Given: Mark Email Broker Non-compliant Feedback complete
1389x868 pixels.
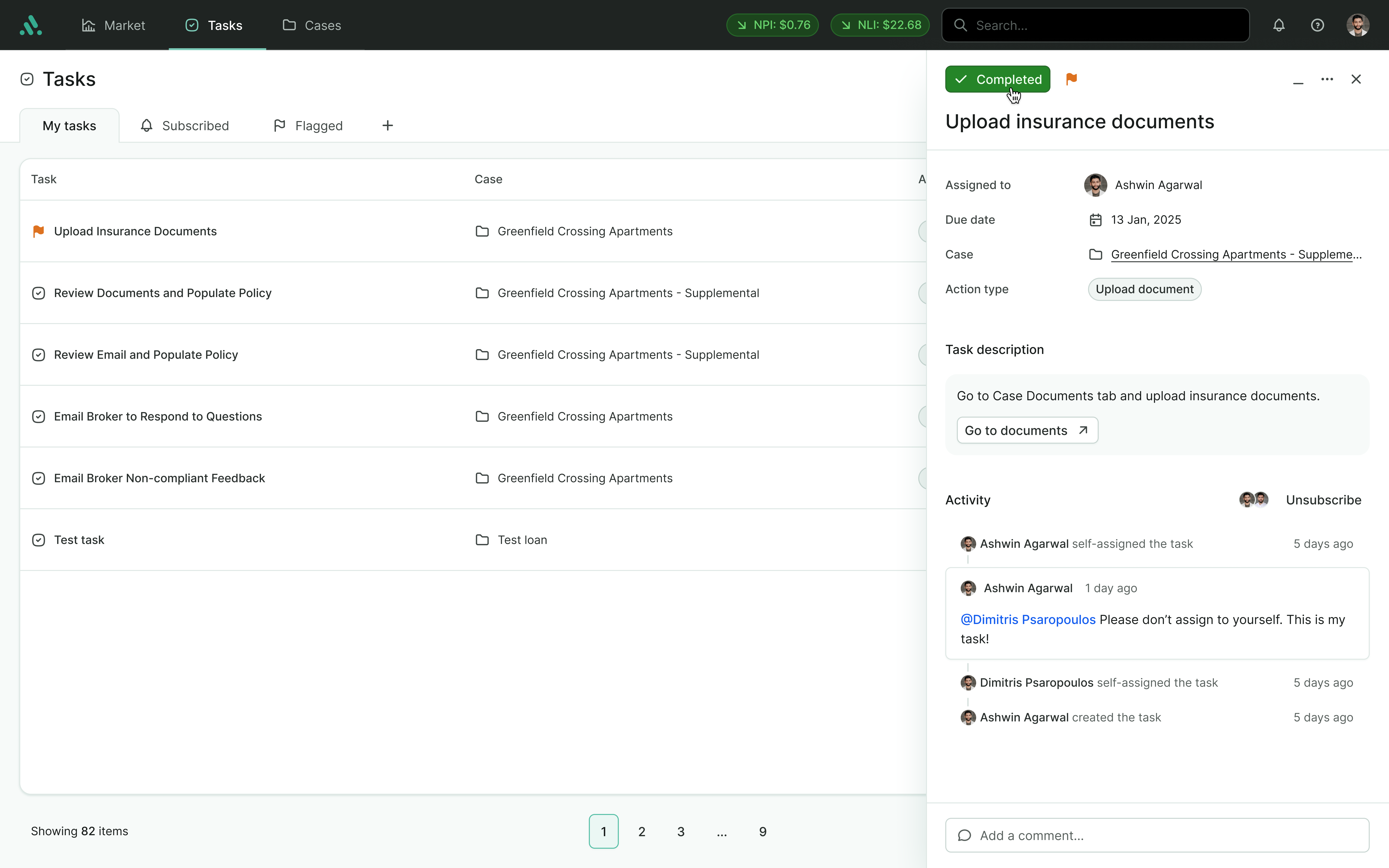Looking at the screenshot, I should (38, 478).
